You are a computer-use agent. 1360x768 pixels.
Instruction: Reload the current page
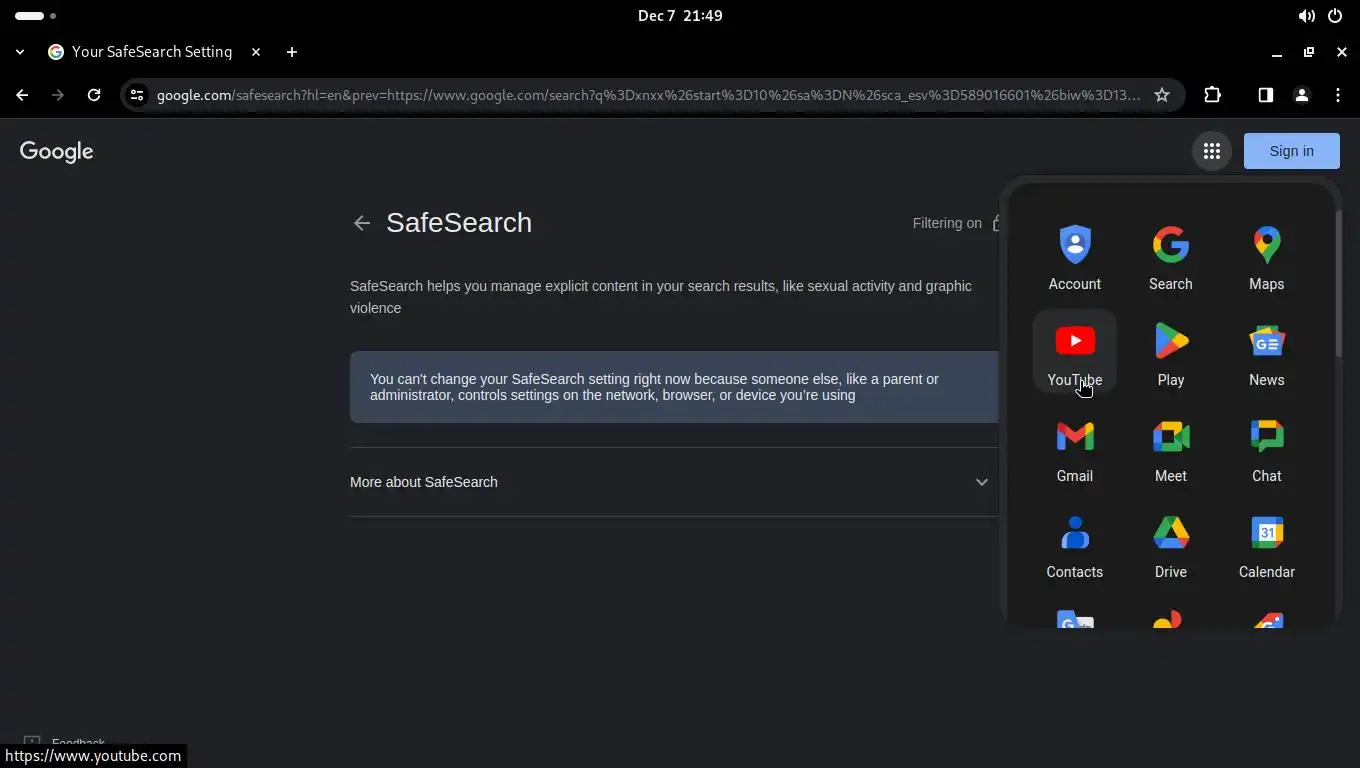click(x=94, y=95)
